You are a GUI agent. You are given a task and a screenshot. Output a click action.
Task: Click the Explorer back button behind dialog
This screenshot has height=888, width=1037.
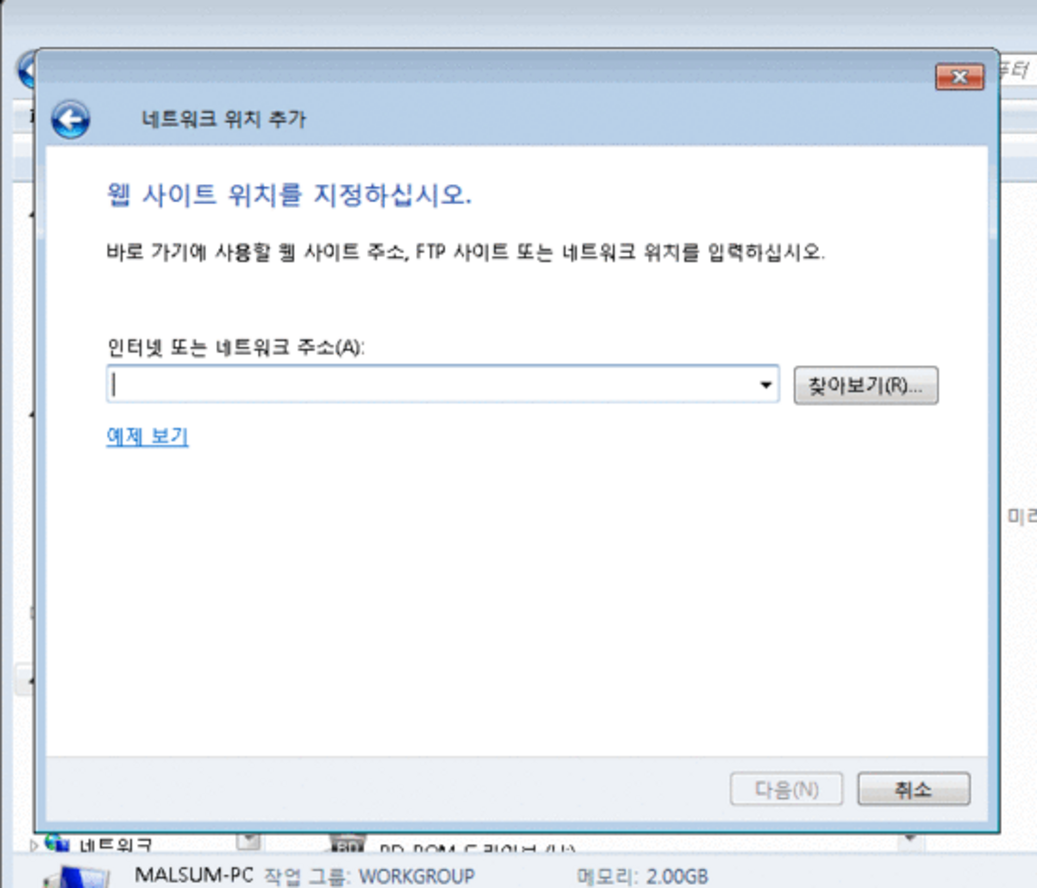click(24, 70)
